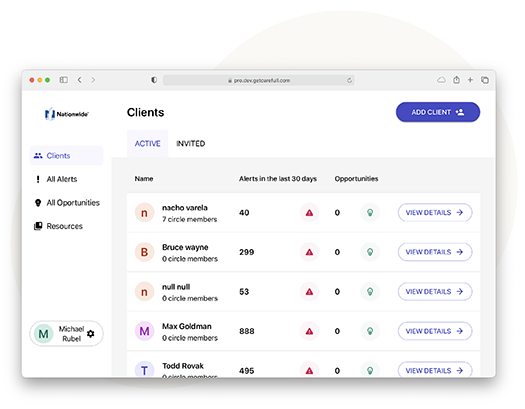The height and width of the screenshot is (409, 525).
Task: Click the alert triangle icon for Max Goldman
Action: (x=309, y=331)
